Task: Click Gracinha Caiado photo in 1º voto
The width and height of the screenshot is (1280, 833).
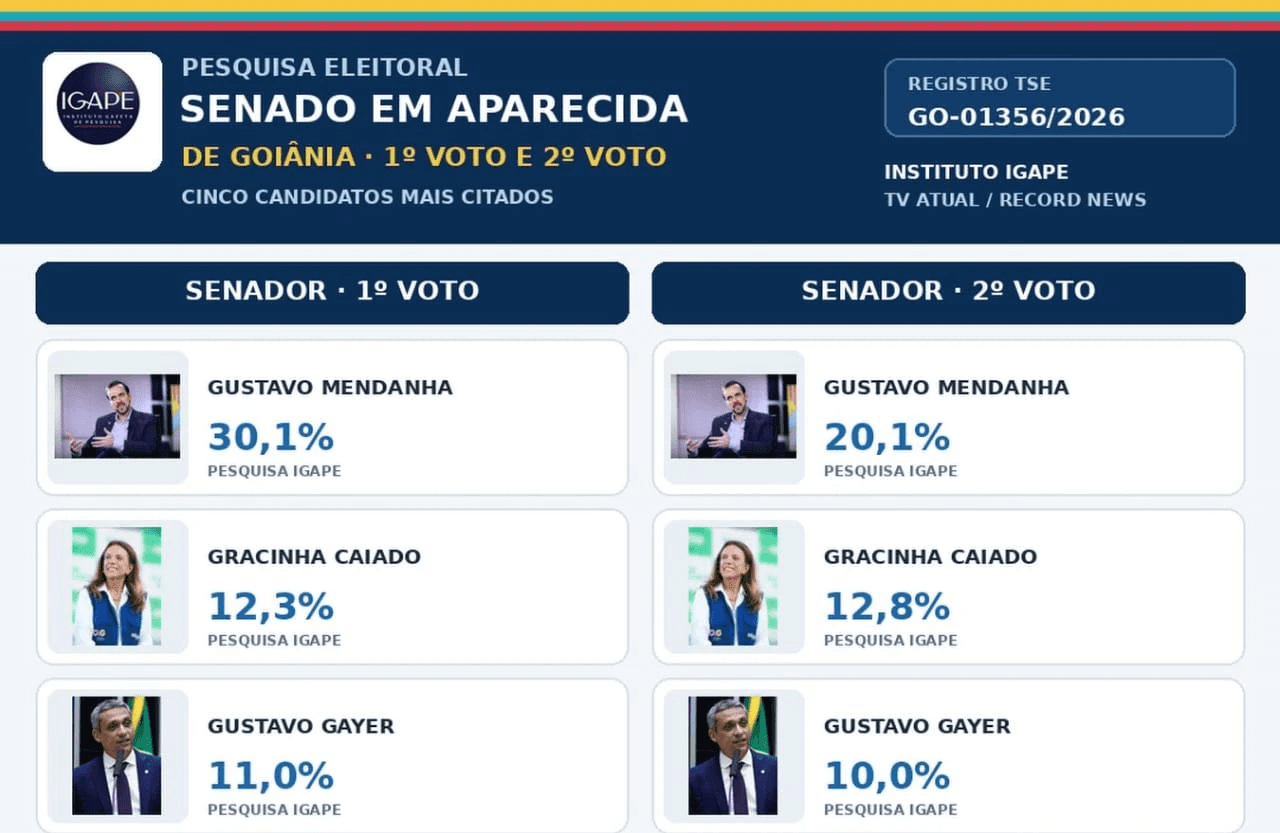Action: [x=117, y=586]
